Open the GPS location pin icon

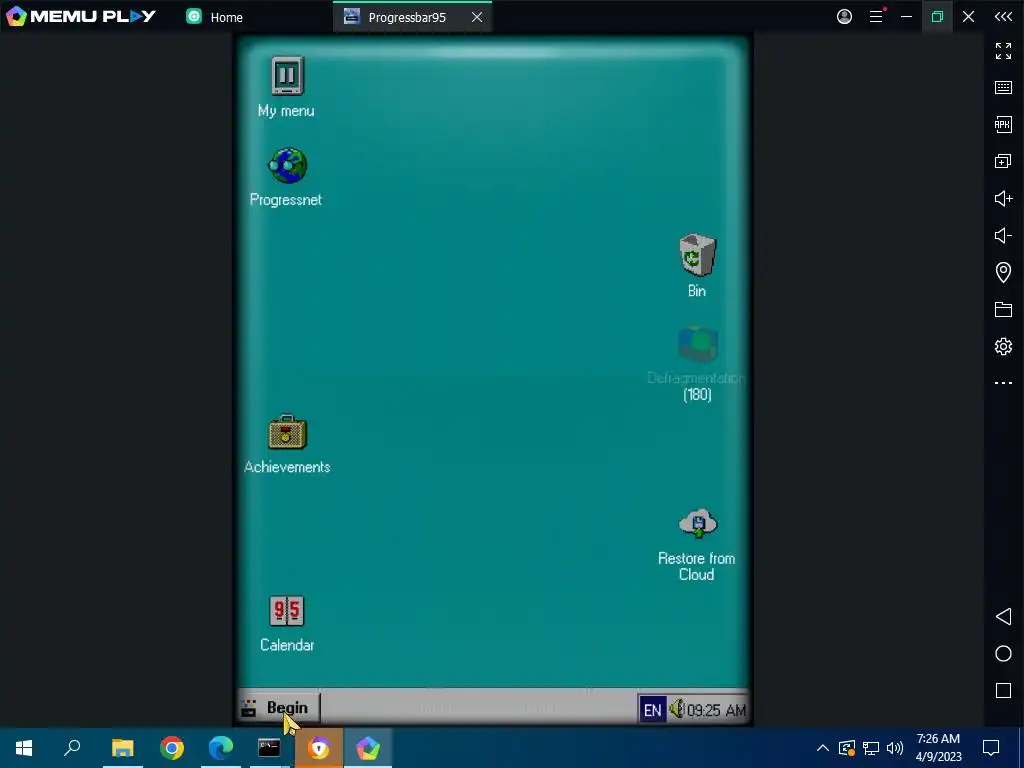click(x=1003, y=272)
